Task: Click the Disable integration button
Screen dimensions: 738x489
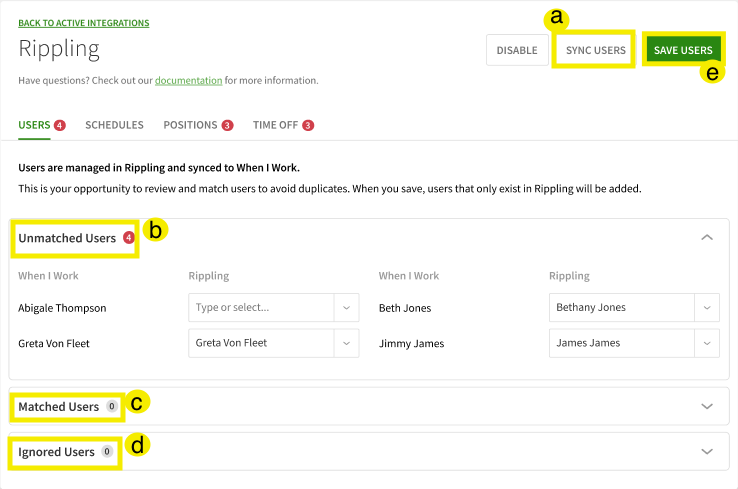Action: (516, 50)
